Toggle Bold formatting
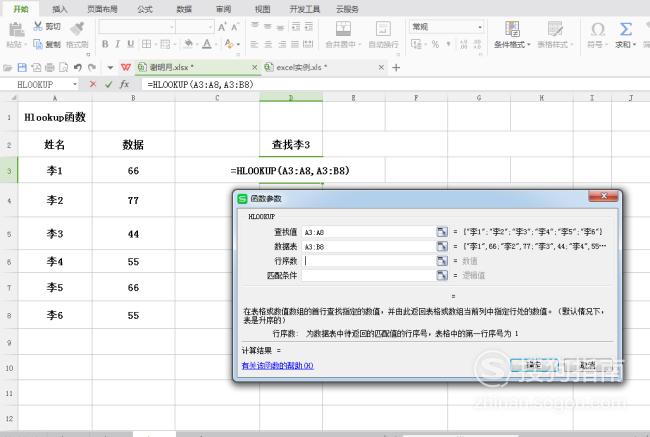 (105, 44)
